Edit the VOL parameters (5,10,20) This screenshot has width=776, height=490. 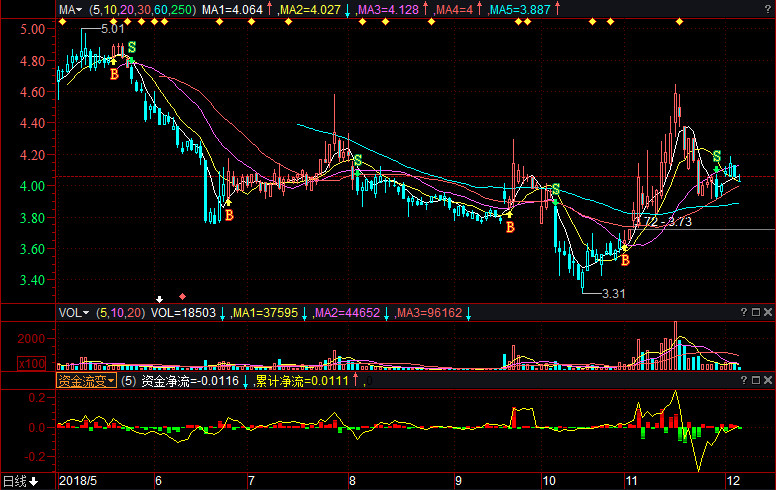tap(120, 313)
